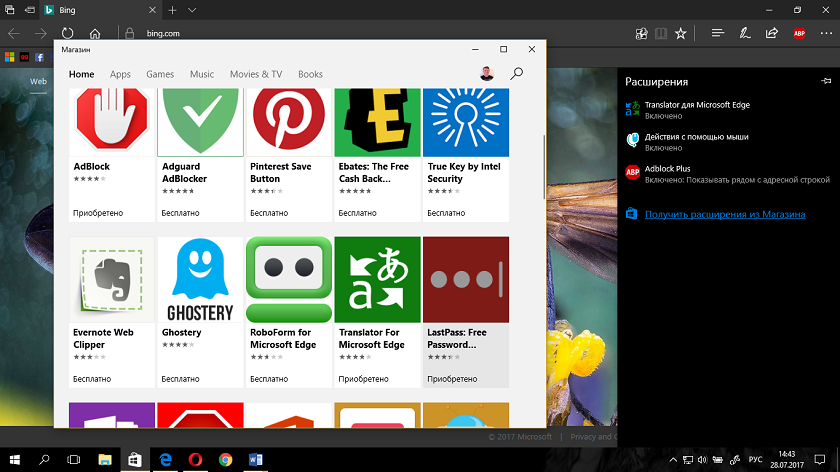
Task: Switch to the Apps tab in Store
Action: tap(120, 74)
